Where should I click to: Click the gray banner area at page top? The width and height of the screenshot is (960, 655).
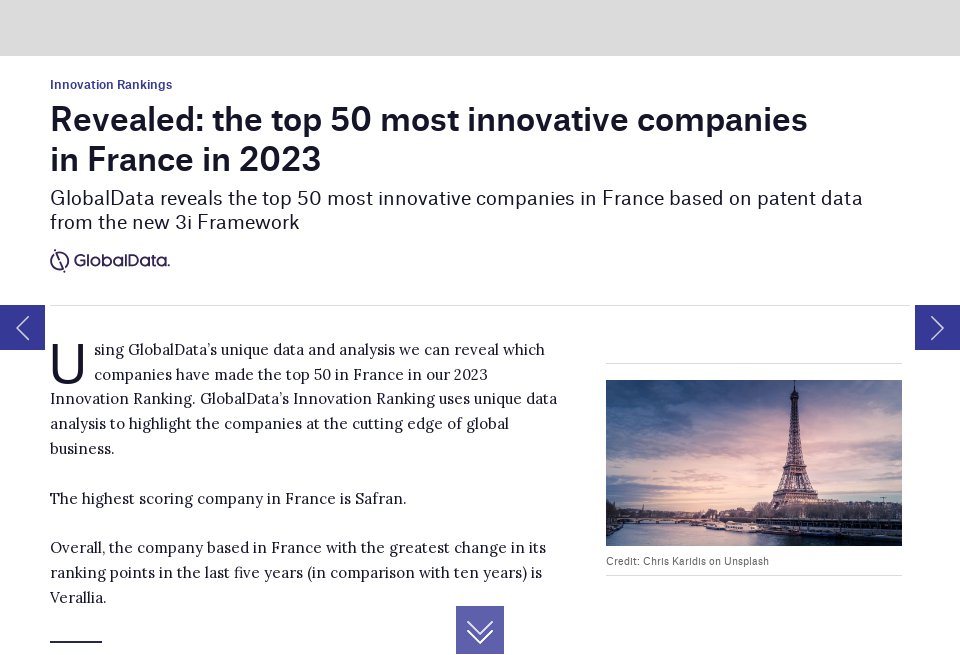click(x=480, y=27)
